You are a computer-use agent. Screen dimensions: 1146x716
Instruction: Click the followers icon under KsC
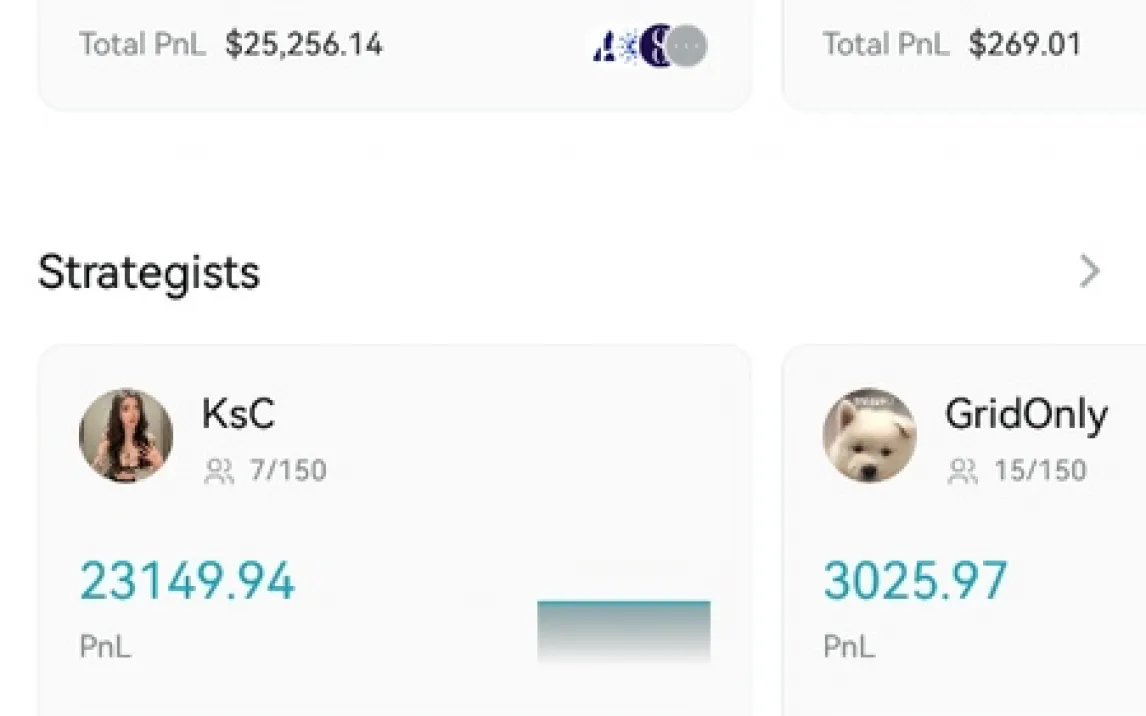click(218, 471)
